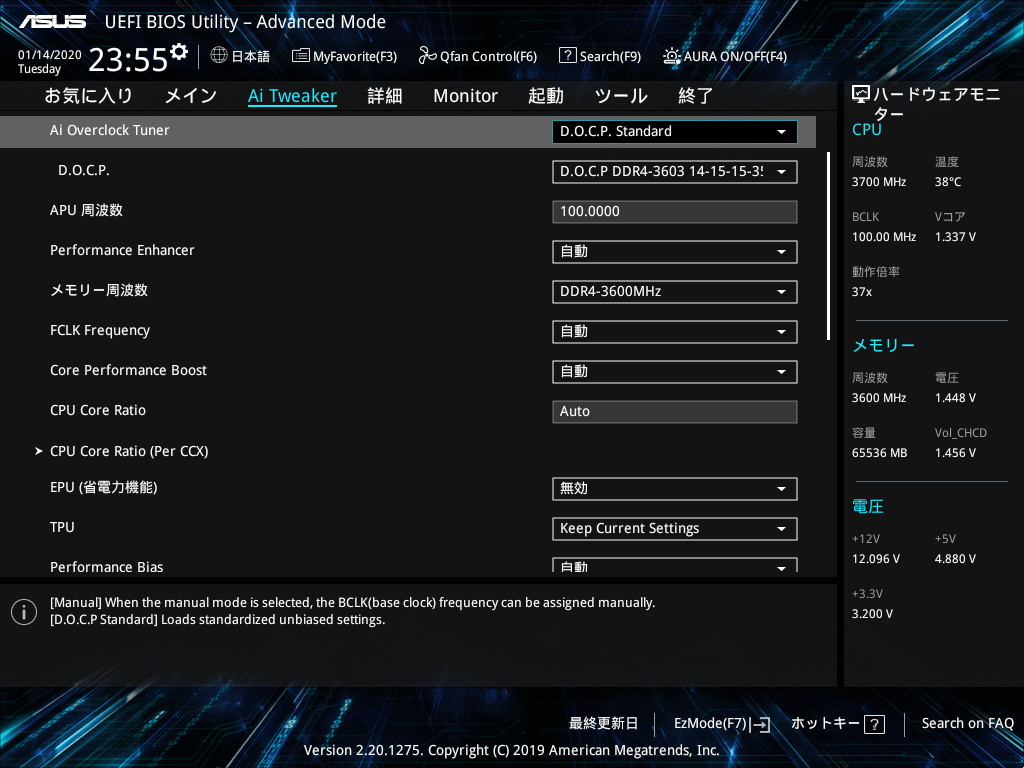This screenshot has height=768, width=1024.
Task: Click the Vコア 1.337 V value
Action: tap(955, 237)
